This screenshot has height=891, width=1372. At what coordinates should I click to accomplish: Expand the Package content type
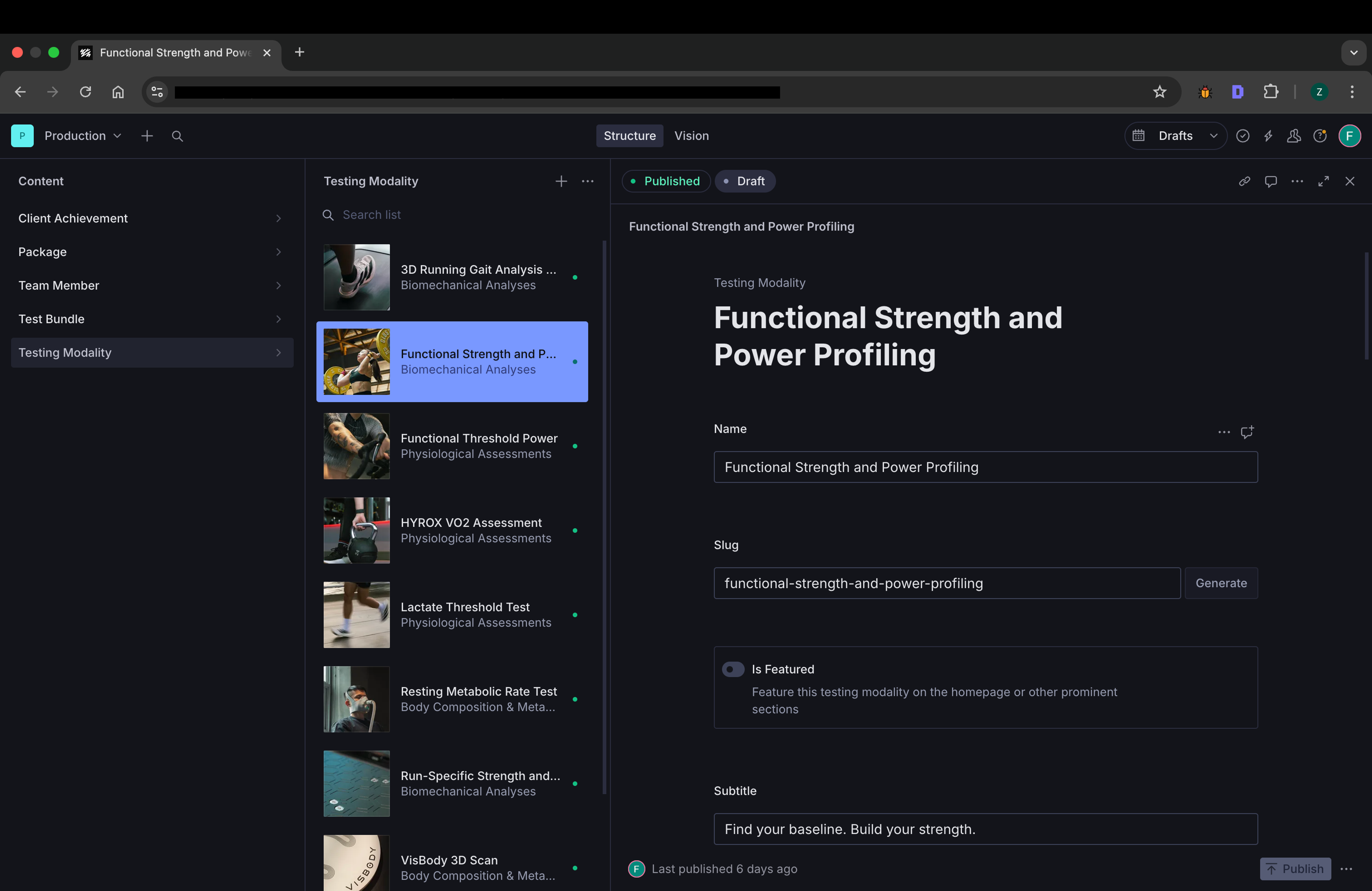(x=152, y=252)
